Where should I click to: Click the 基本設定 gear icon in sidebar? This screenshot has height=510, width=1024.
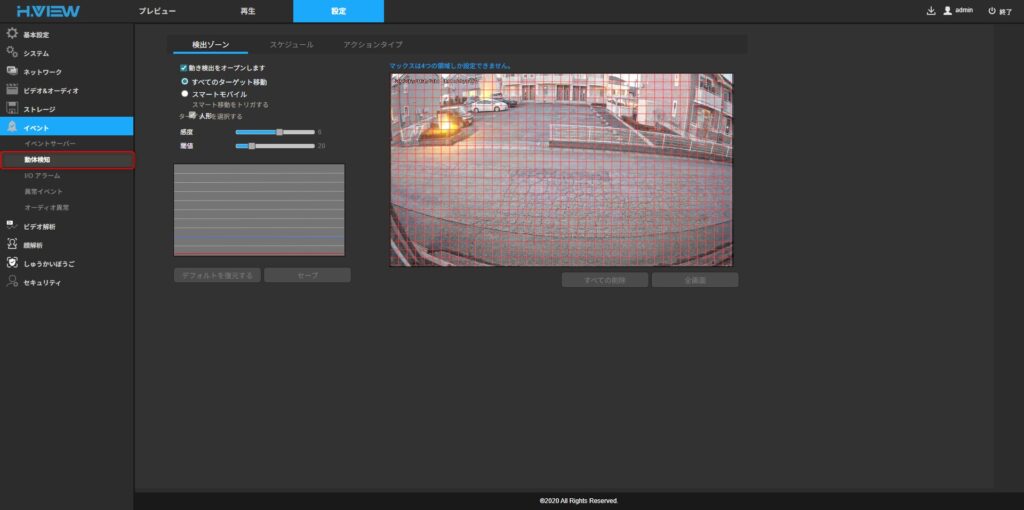click(x=11, y=34)
